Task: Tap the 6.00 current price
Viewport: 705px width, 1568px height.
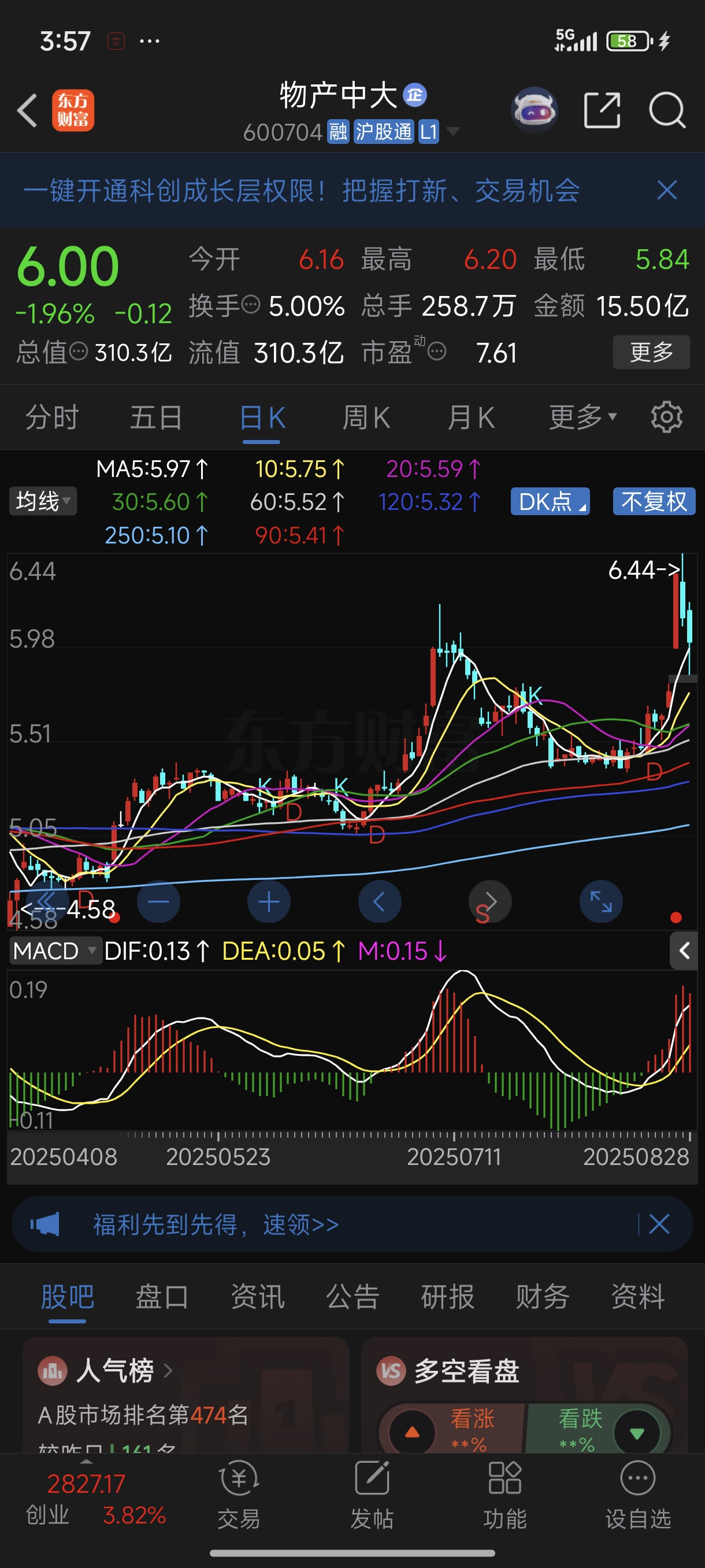Action: tap(68, 266)
